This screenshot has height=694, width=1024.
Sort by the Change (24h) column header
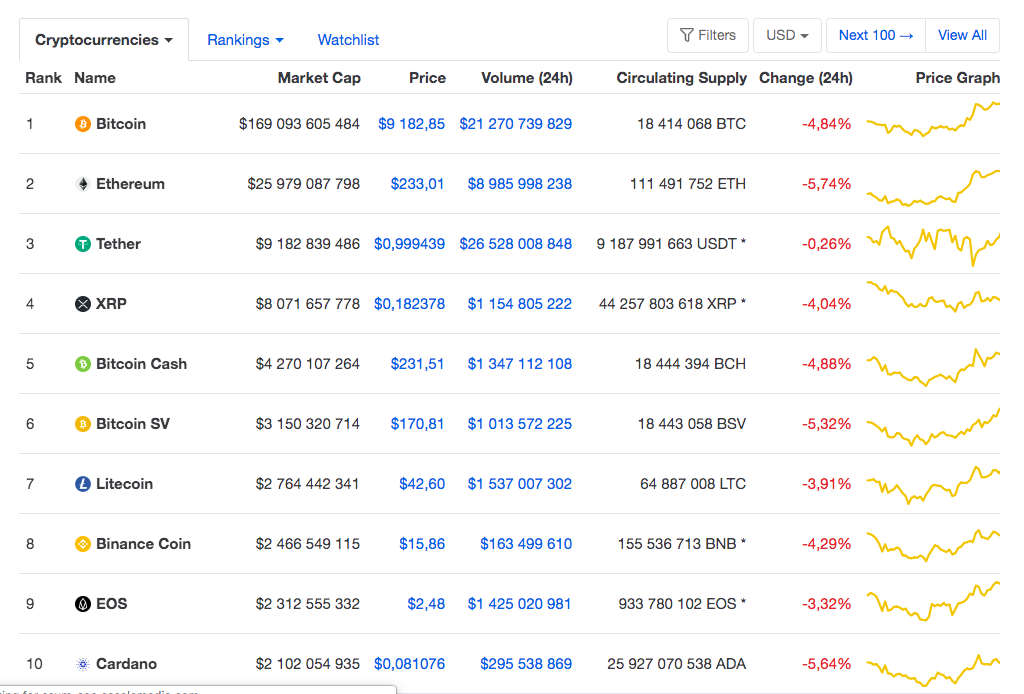pos(805,78)
